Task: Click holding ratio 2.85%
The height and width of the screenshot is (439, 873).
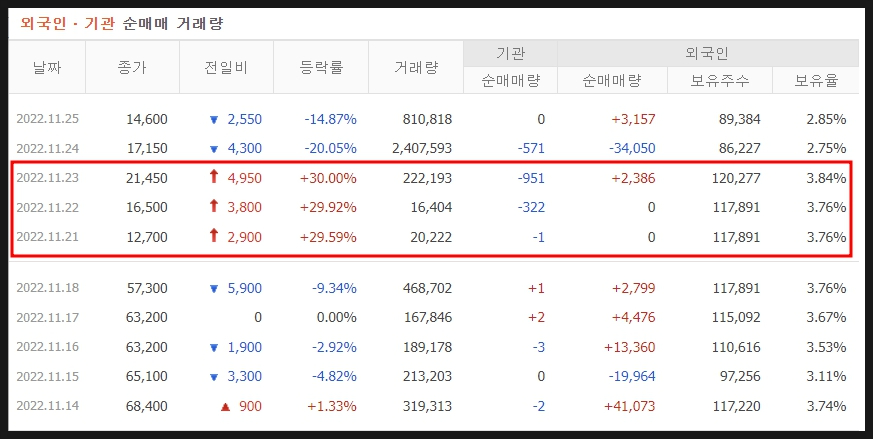Action: [829, 119]
